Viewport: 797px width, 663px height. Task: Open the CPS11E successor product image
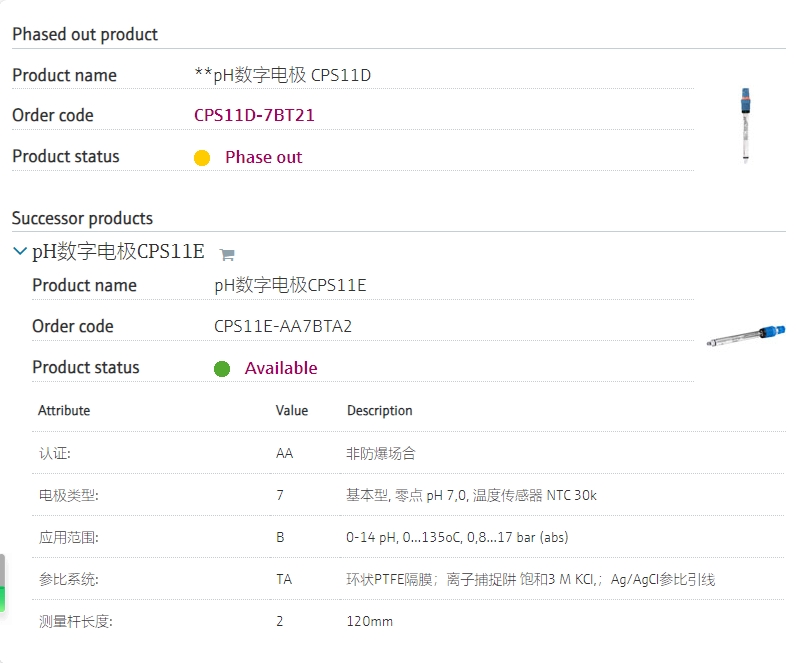(746, 336)
